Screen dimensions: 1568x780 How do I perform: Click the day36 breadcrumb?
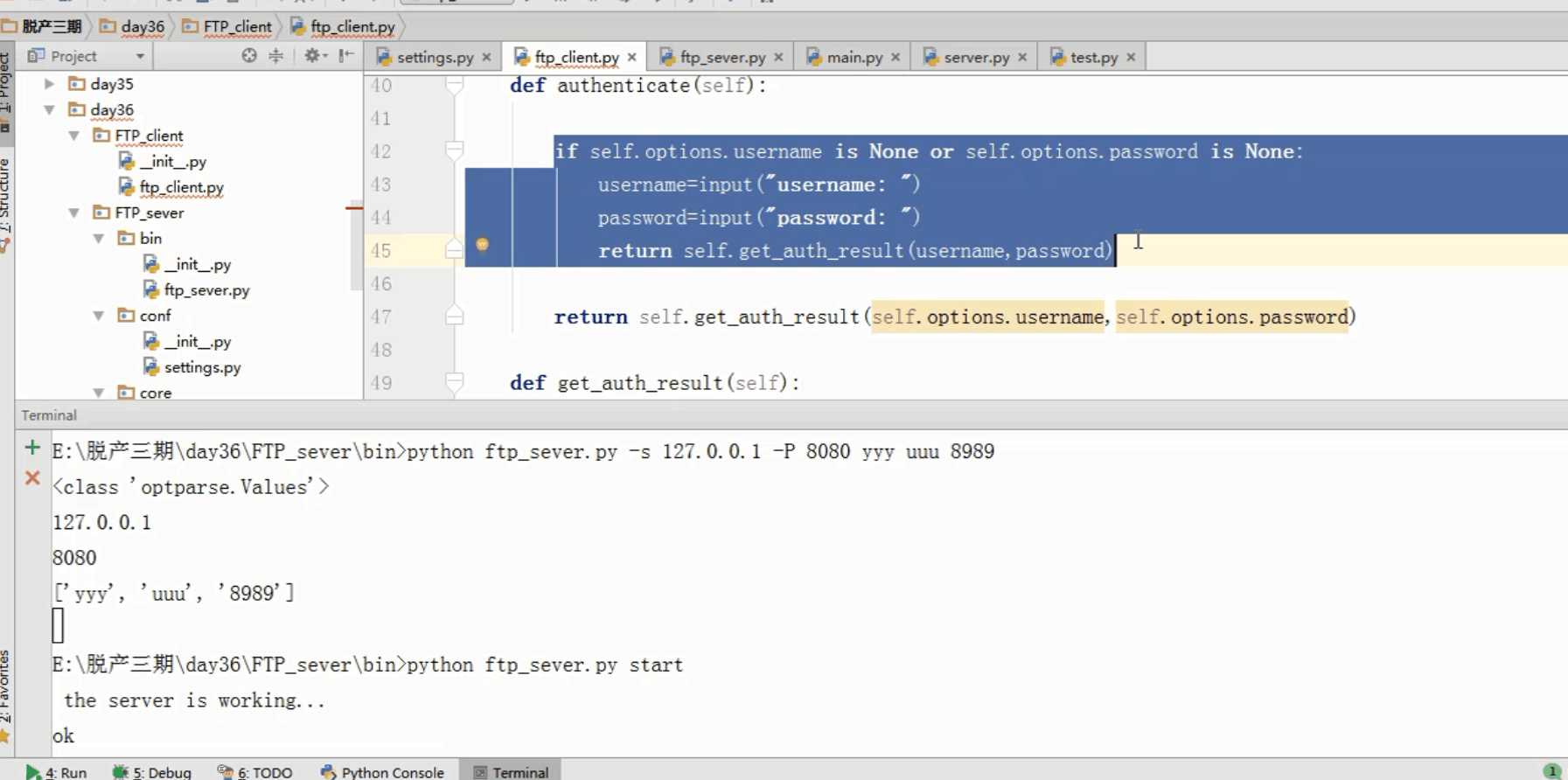click(x=132, y=26)
